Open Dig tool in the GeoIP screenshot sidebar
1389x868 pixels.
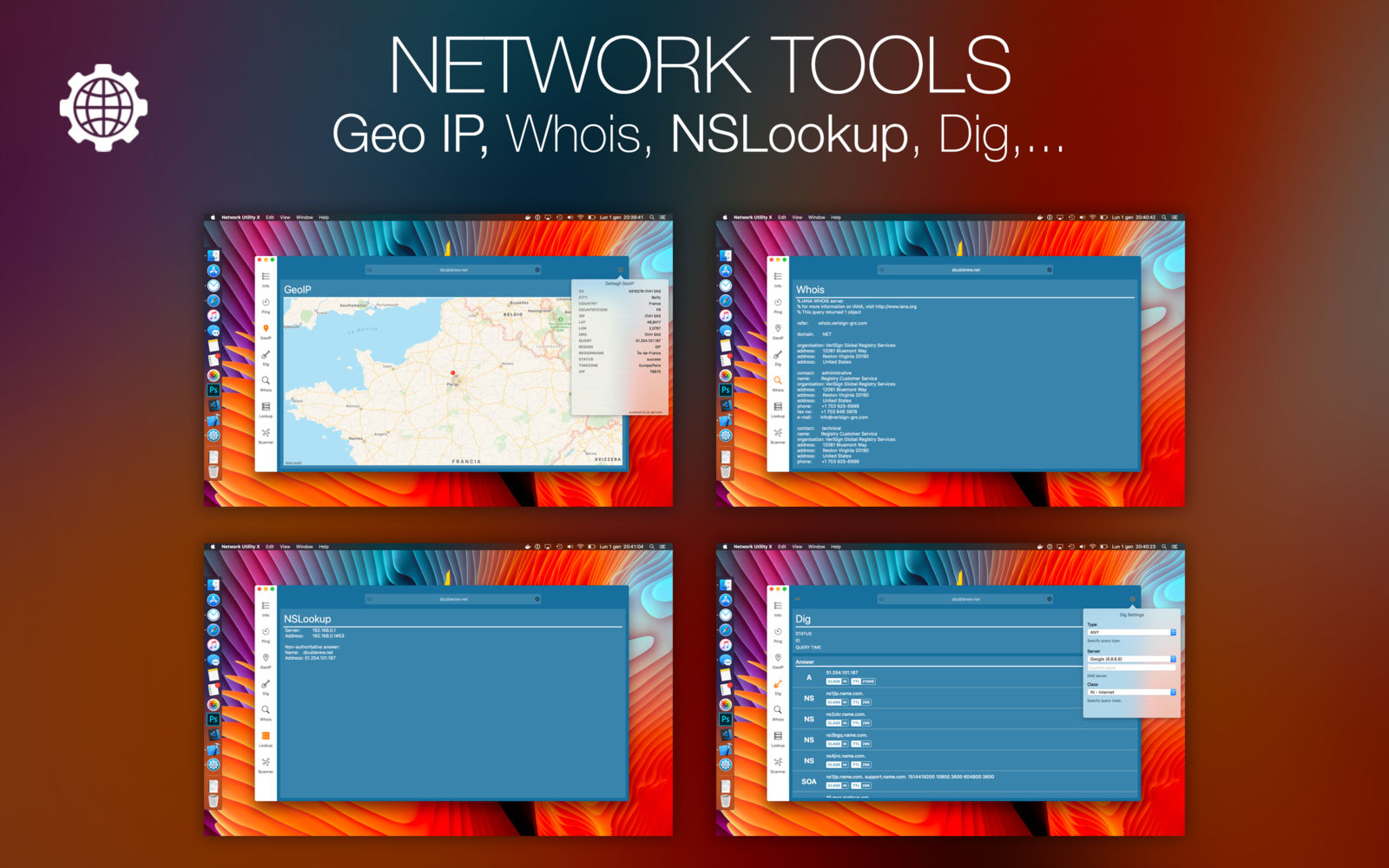coord(266,354)
